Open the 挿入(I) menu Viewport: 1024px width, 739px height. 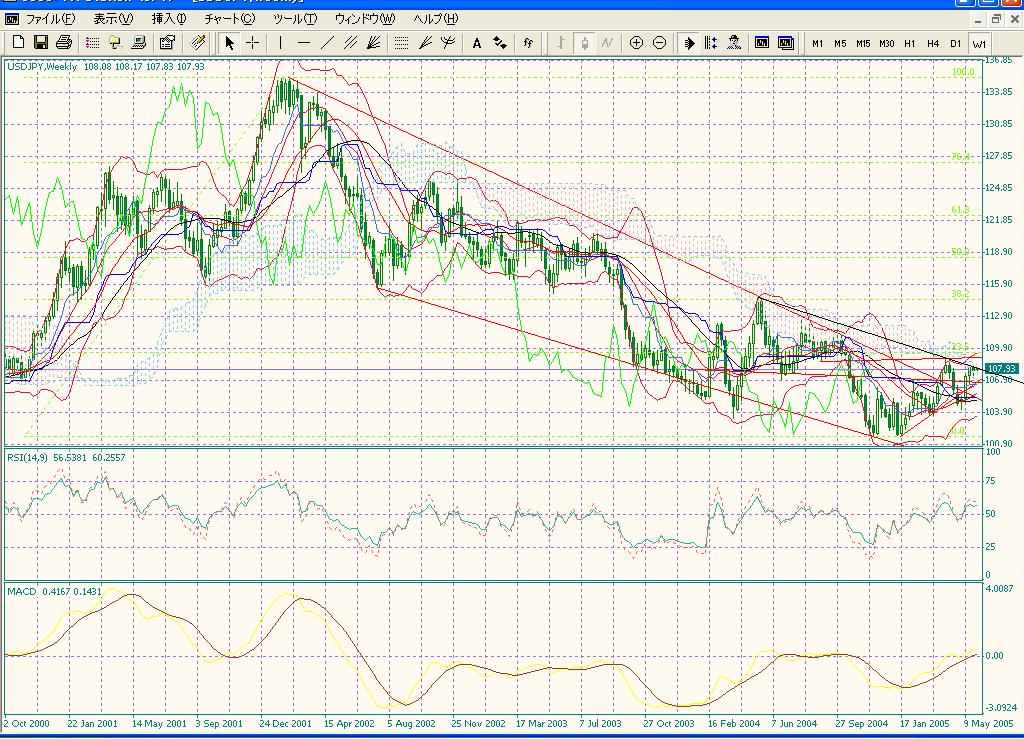click(169, 19)
